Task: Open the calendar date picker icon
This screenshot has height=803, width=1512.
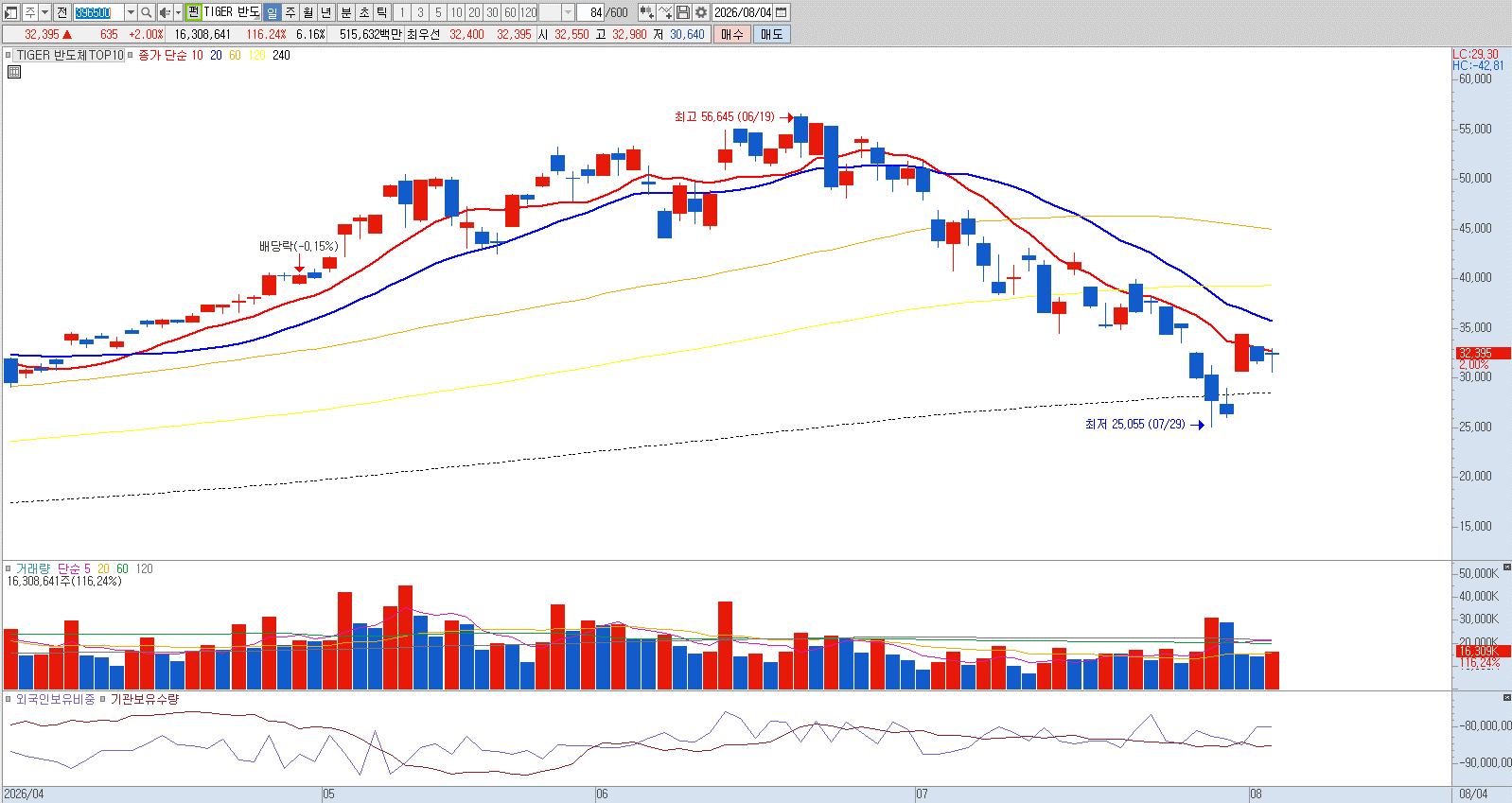Action: pos(782,12)
